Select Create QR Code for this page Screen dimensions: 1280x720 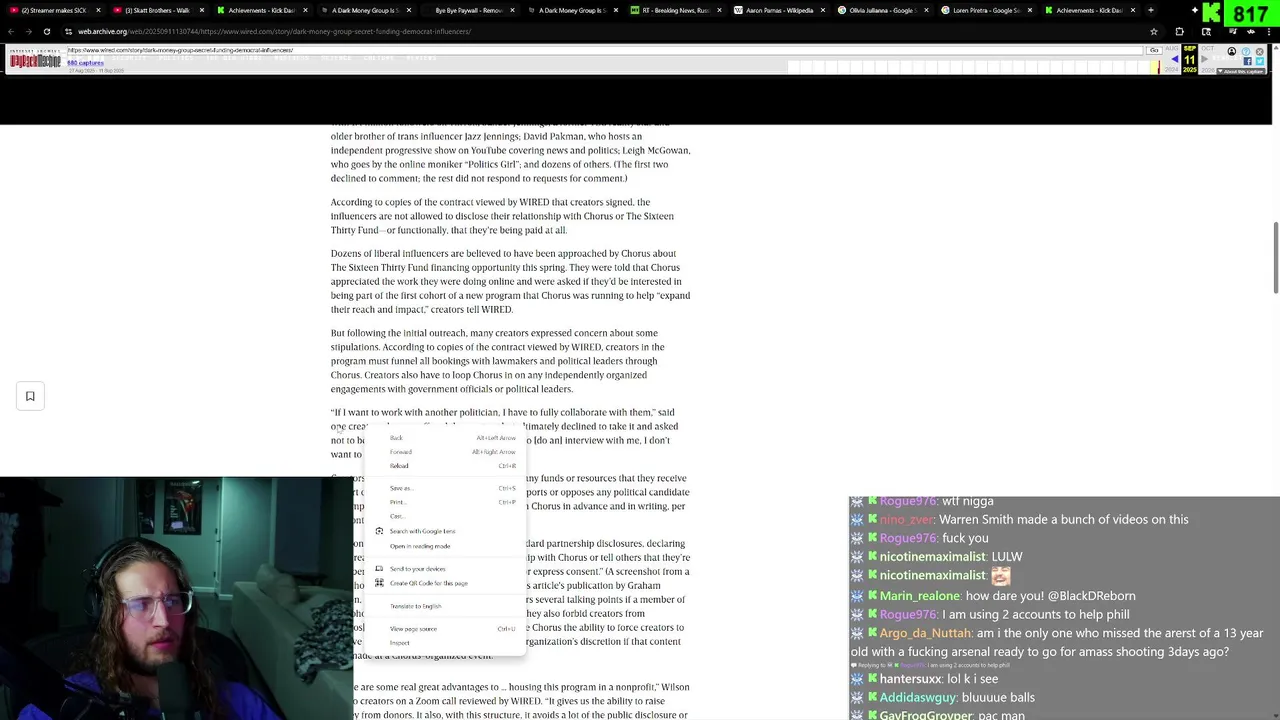pos(444,583)
